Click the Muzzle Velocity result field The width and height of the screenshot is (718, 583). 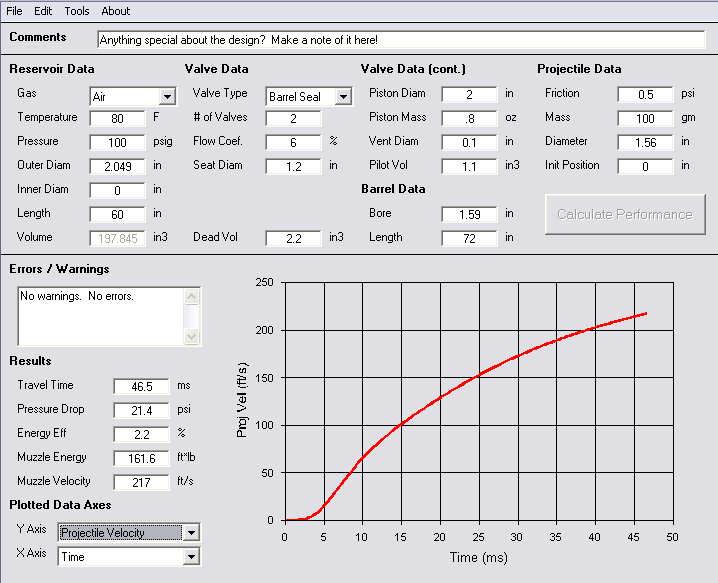tap(141, 482)
